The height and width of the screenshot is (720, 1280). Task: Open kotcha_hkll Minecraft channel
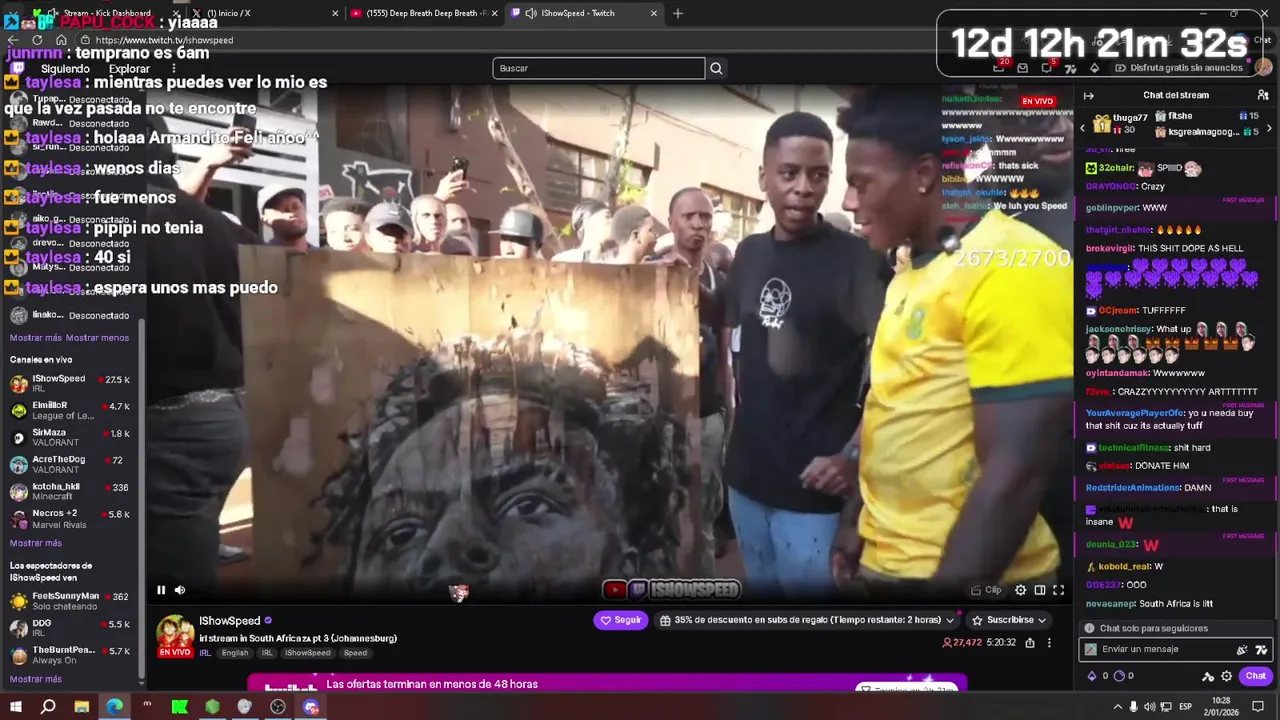pyautogui.click(x=71, y=491)
